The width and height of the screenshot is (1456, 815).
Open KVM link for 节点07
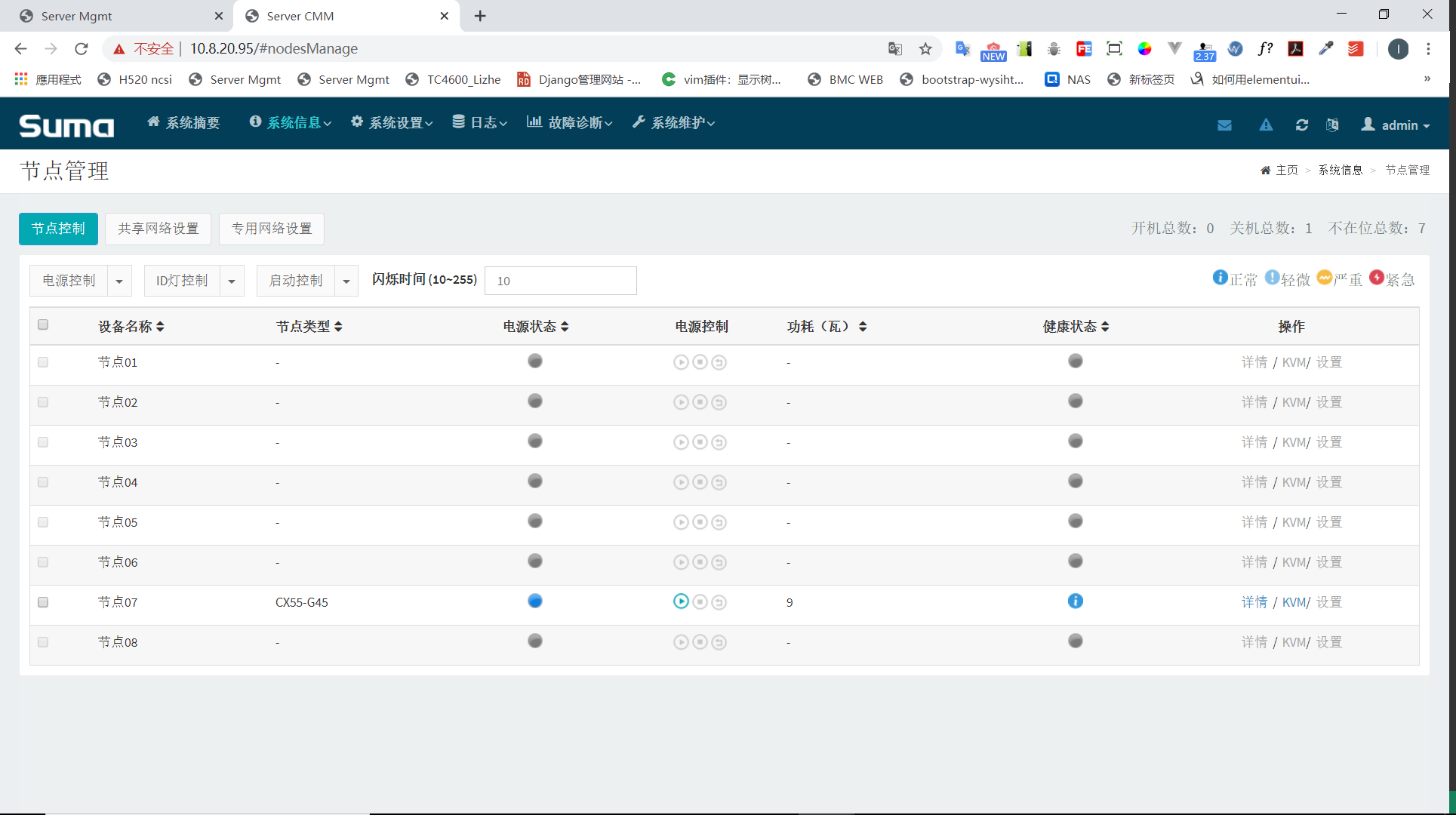click(1294, 602)
